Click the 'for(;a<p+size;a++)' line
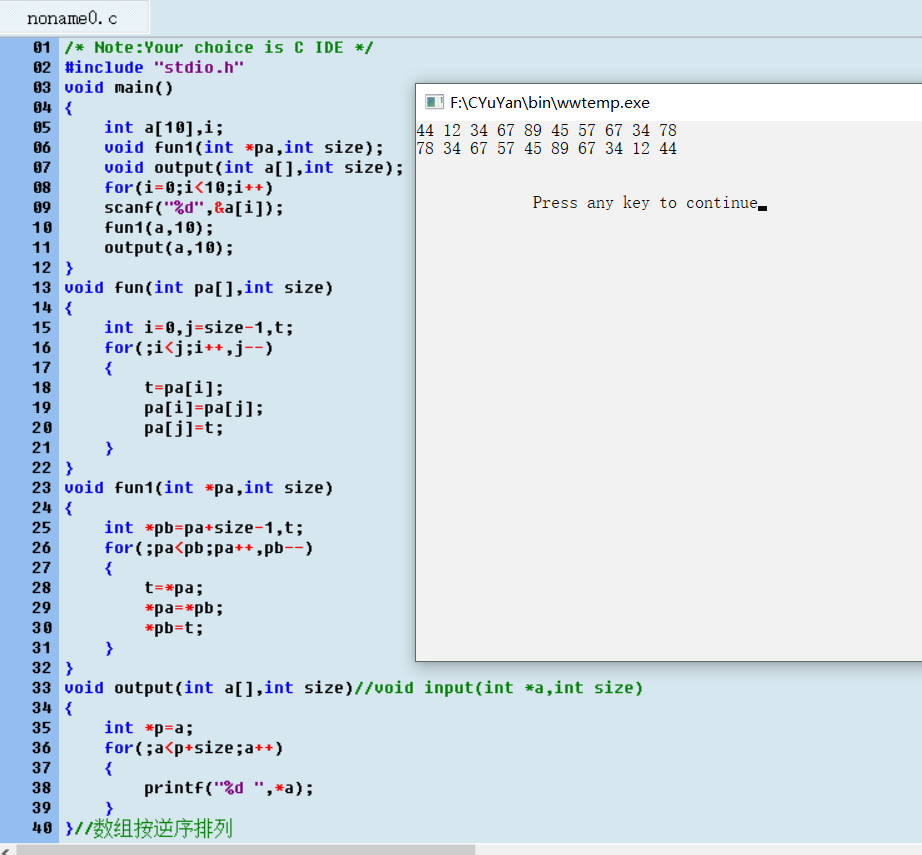922x855 pixels. (x=193, y=747)
